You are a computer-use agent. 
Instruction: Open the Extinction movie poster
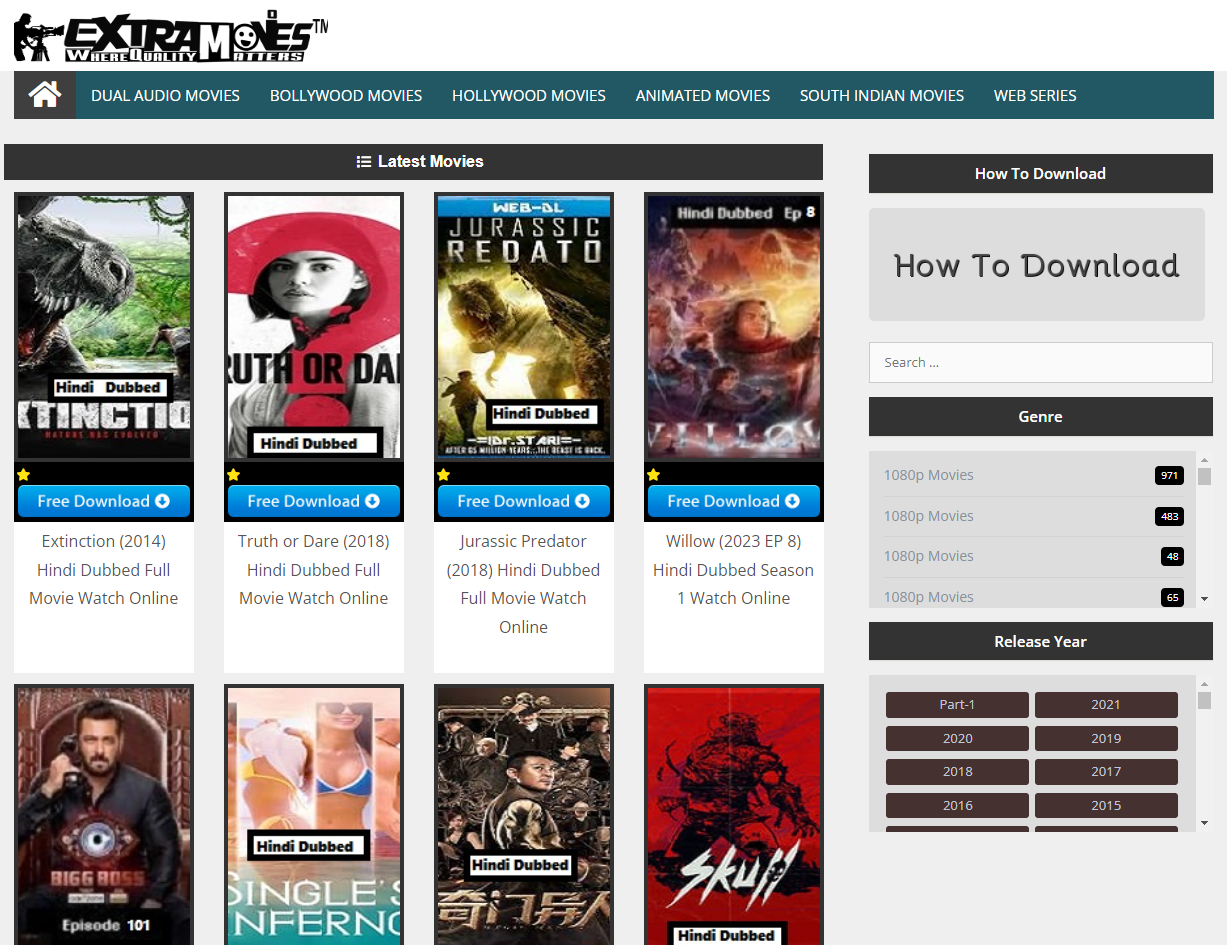pyautogui.click(x=104, y=327)
